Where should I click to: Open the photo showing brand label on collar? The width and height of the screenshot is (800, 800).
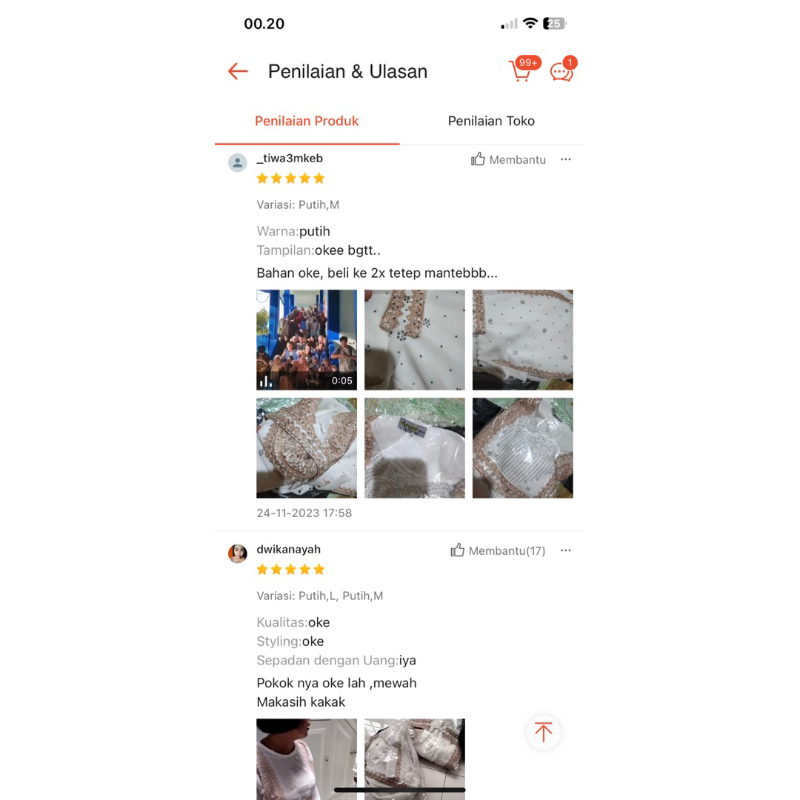point(414,448)
